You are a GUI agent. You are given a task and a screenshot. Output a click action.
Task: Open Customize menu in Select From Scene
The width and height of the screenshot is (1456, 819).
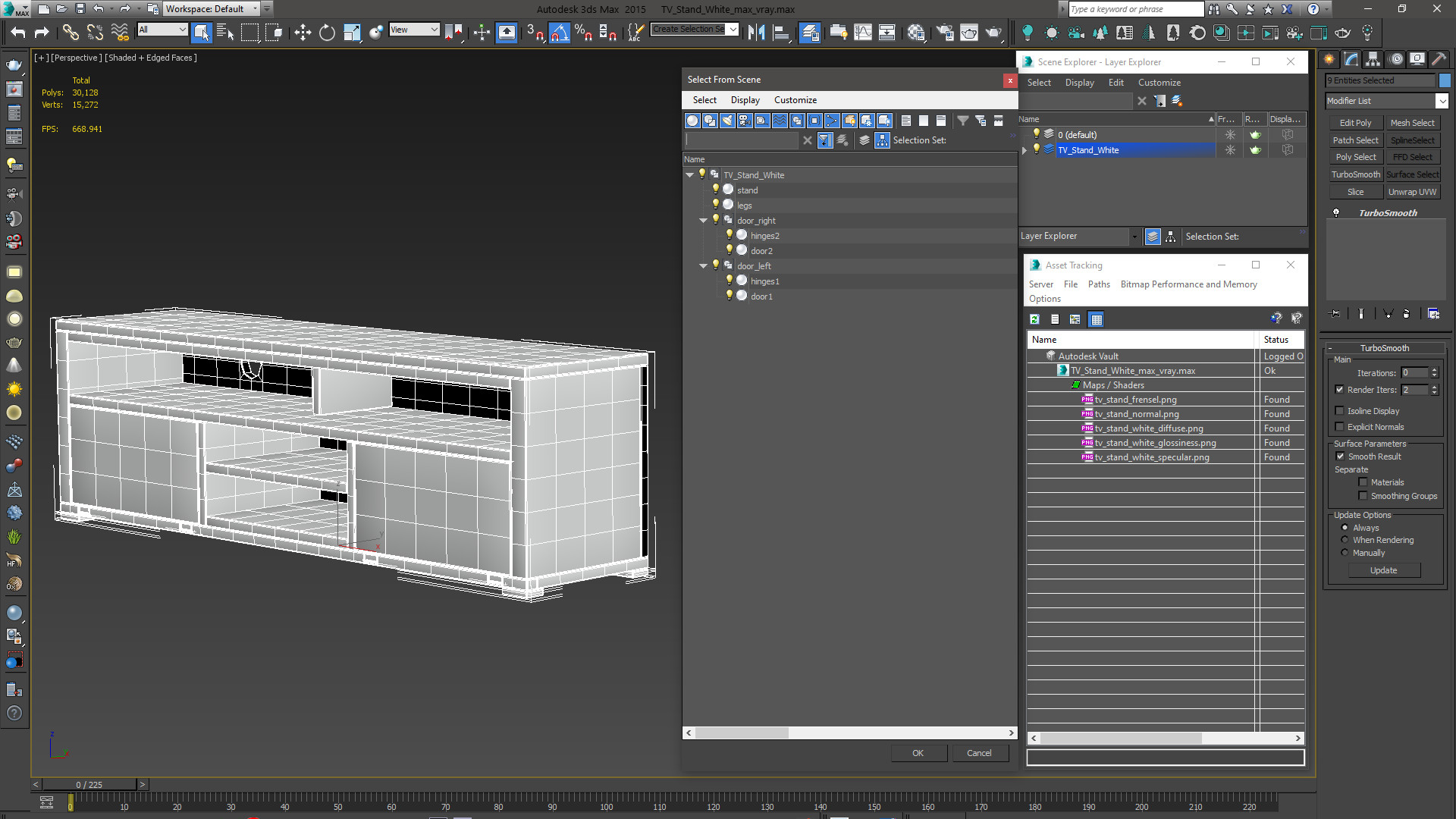click(795, 100)
